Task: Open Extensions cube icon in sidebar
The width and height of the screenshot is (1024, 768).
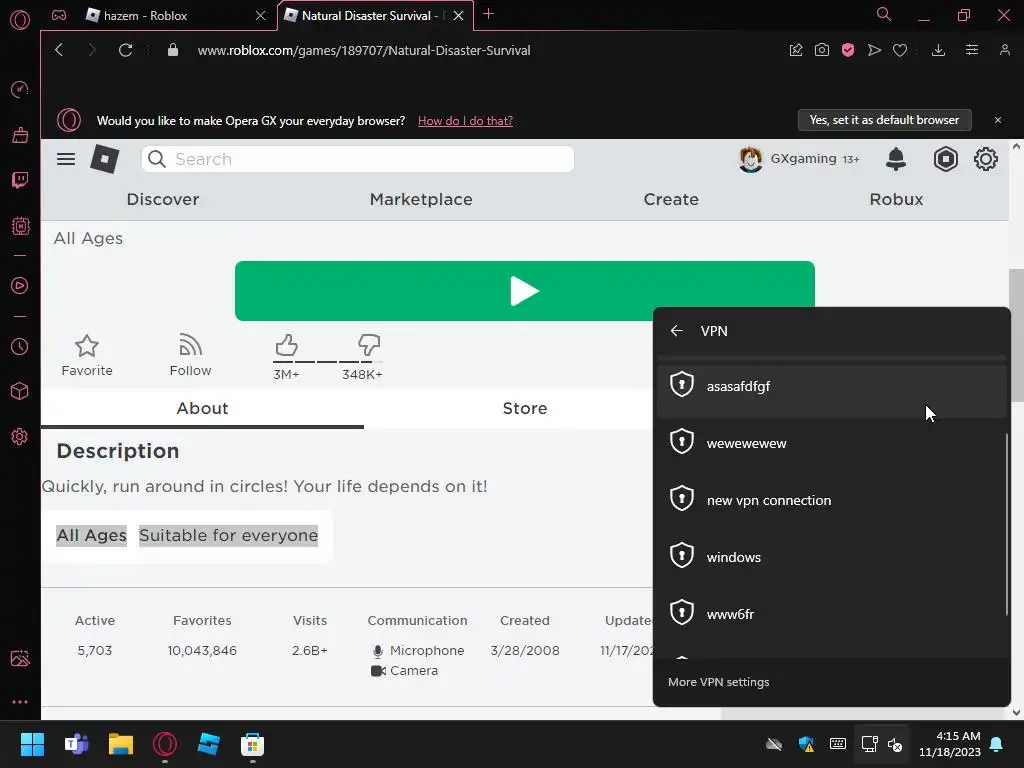Action: (x=20, y=391)
